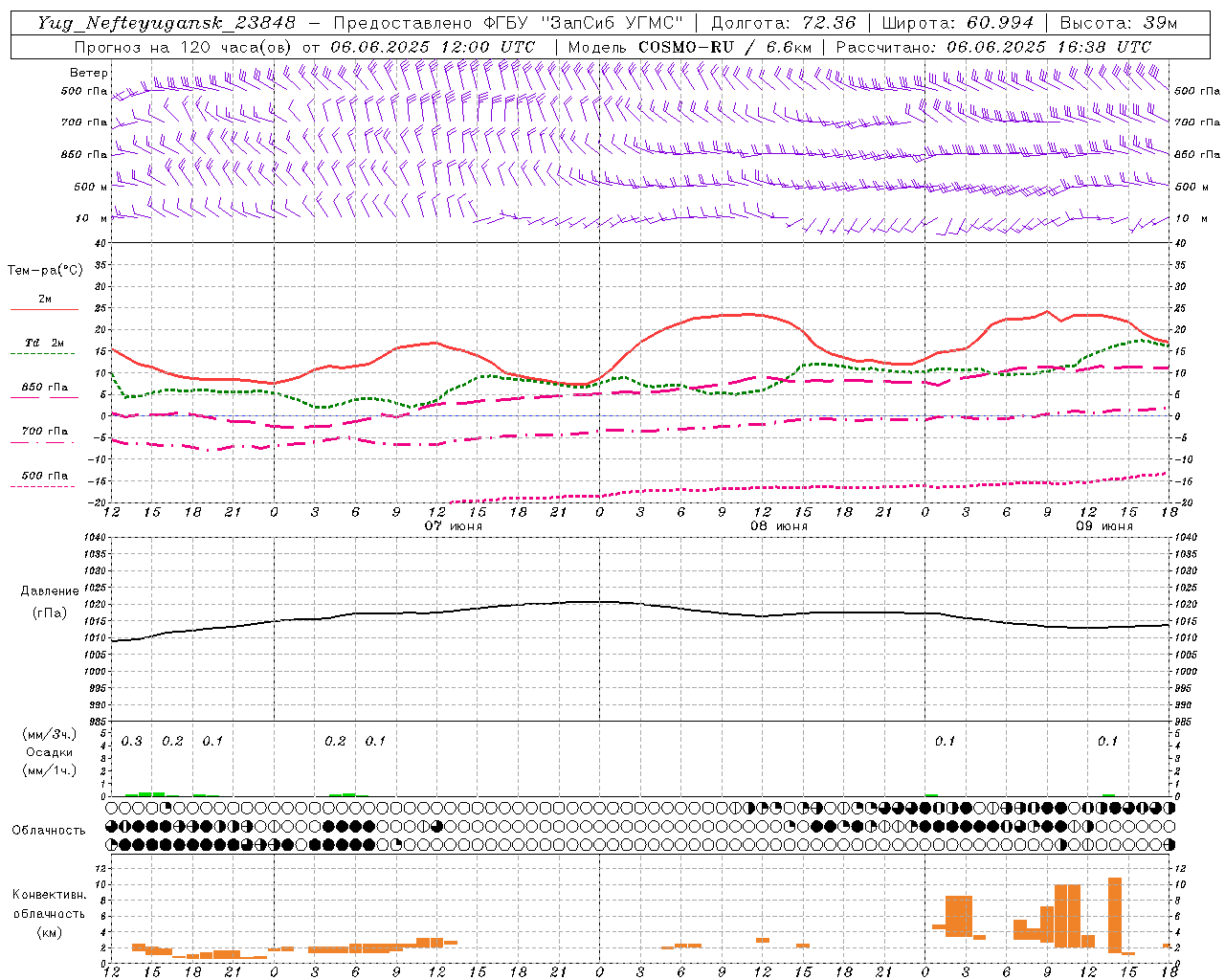Click the 'Рассчитано: 06.06.2025 16:38 UTC' text
Viewport: 1225px width, 980px height.
click(993, 47)
